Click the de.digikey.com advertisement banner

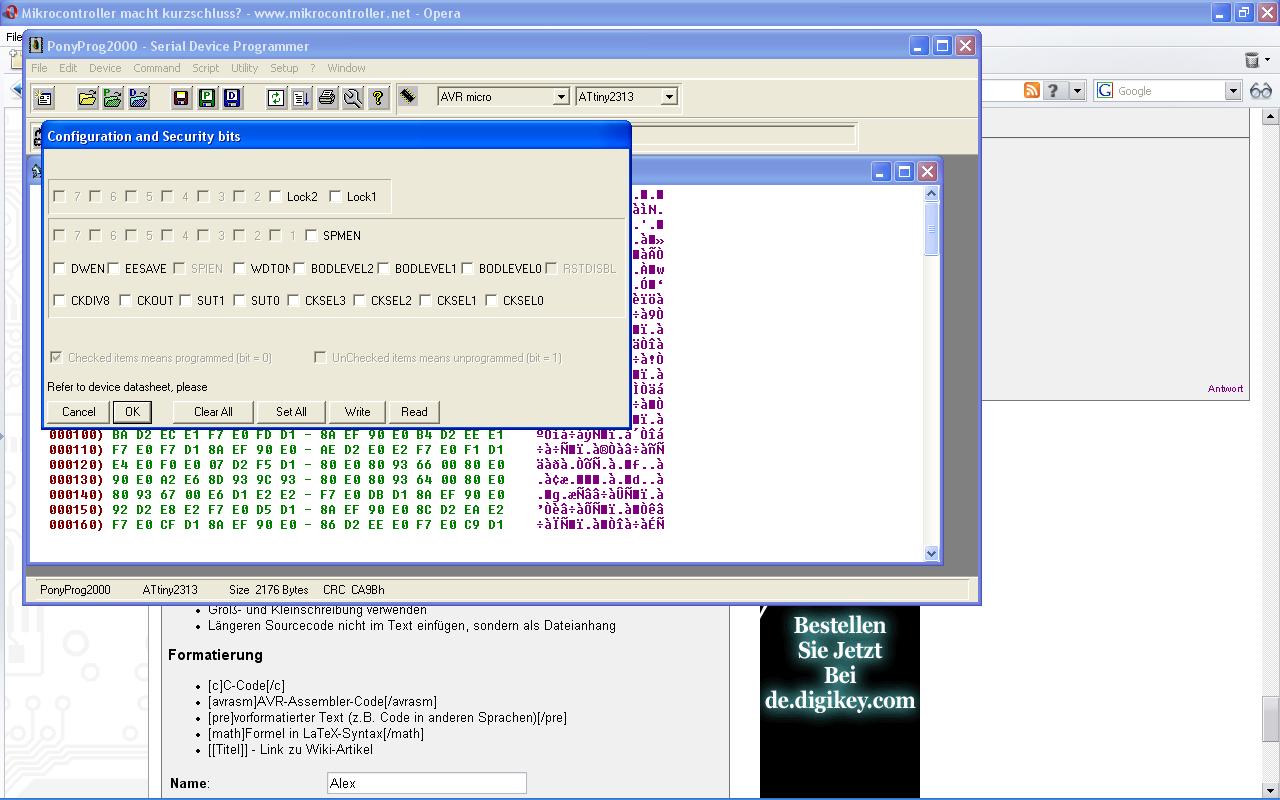pyautogui.click(x=840, y=700)
